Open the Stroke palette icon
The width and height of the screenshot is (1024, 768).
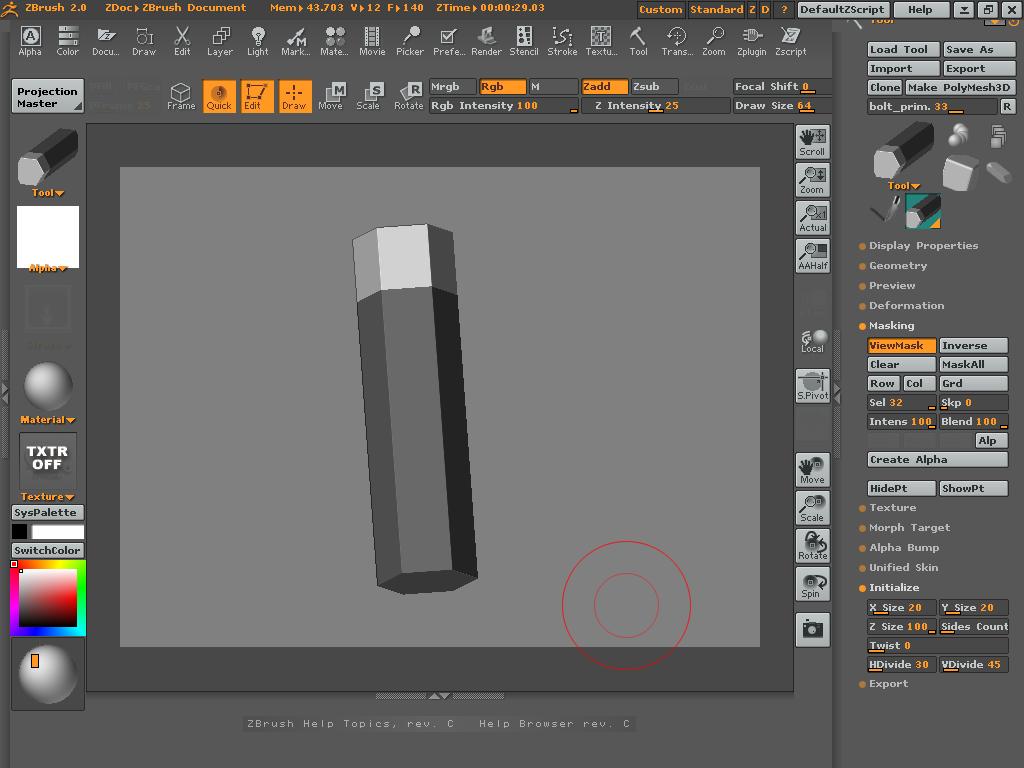click(x=562, y=41)
